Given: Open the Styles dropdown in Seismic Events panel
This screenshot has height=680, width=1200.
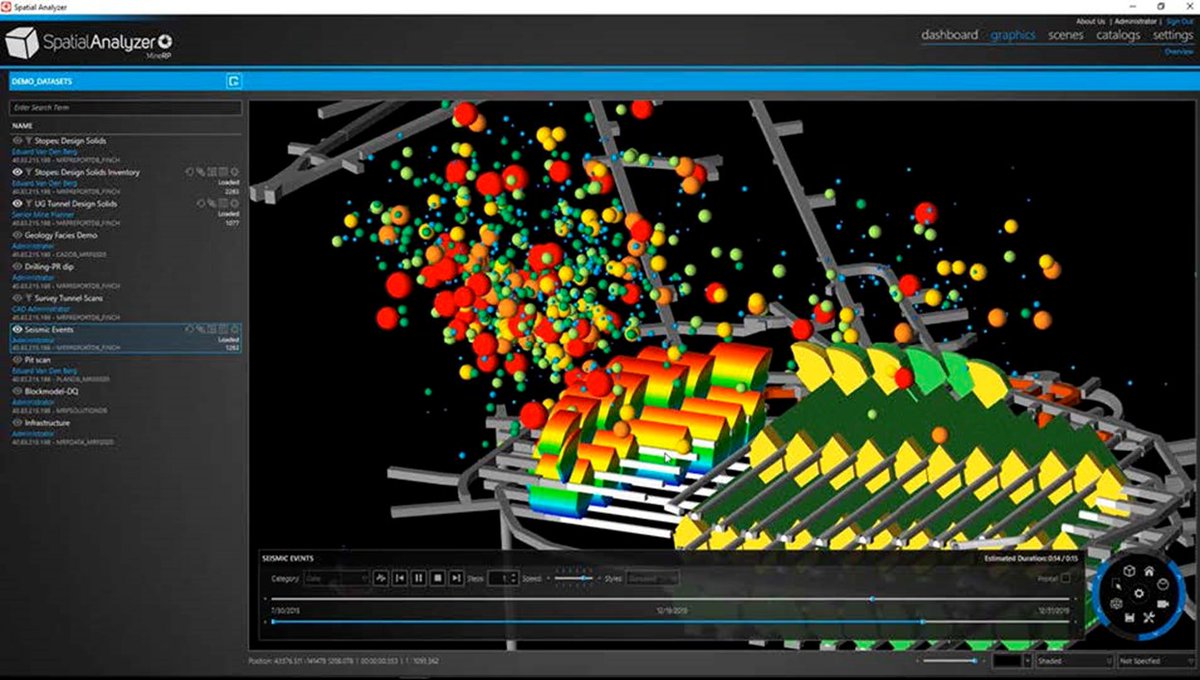Looking at the screenshot, I should [x=652, y=577].
